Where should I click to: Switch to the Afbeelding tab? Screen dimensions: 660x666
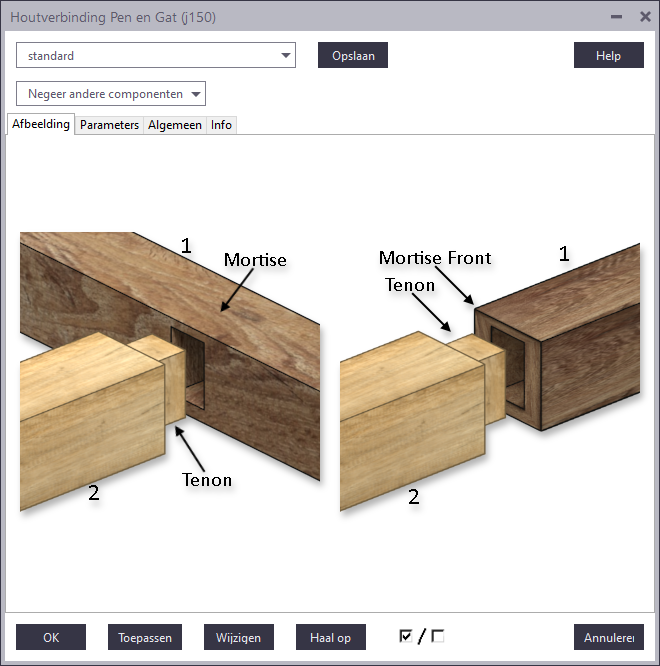coord(41,125)
